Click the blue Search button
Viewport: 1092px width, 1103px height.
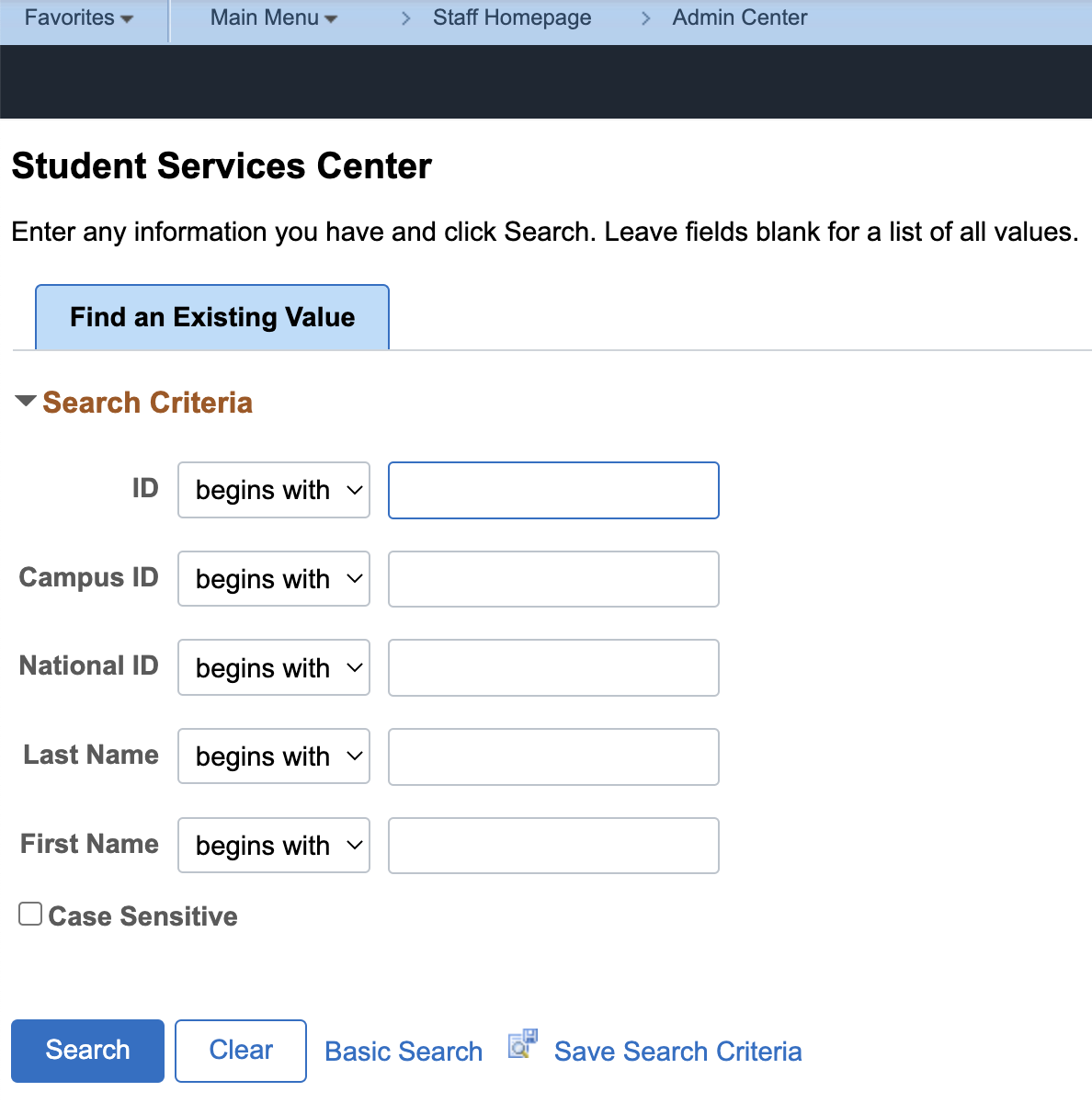pos(87,1050)
